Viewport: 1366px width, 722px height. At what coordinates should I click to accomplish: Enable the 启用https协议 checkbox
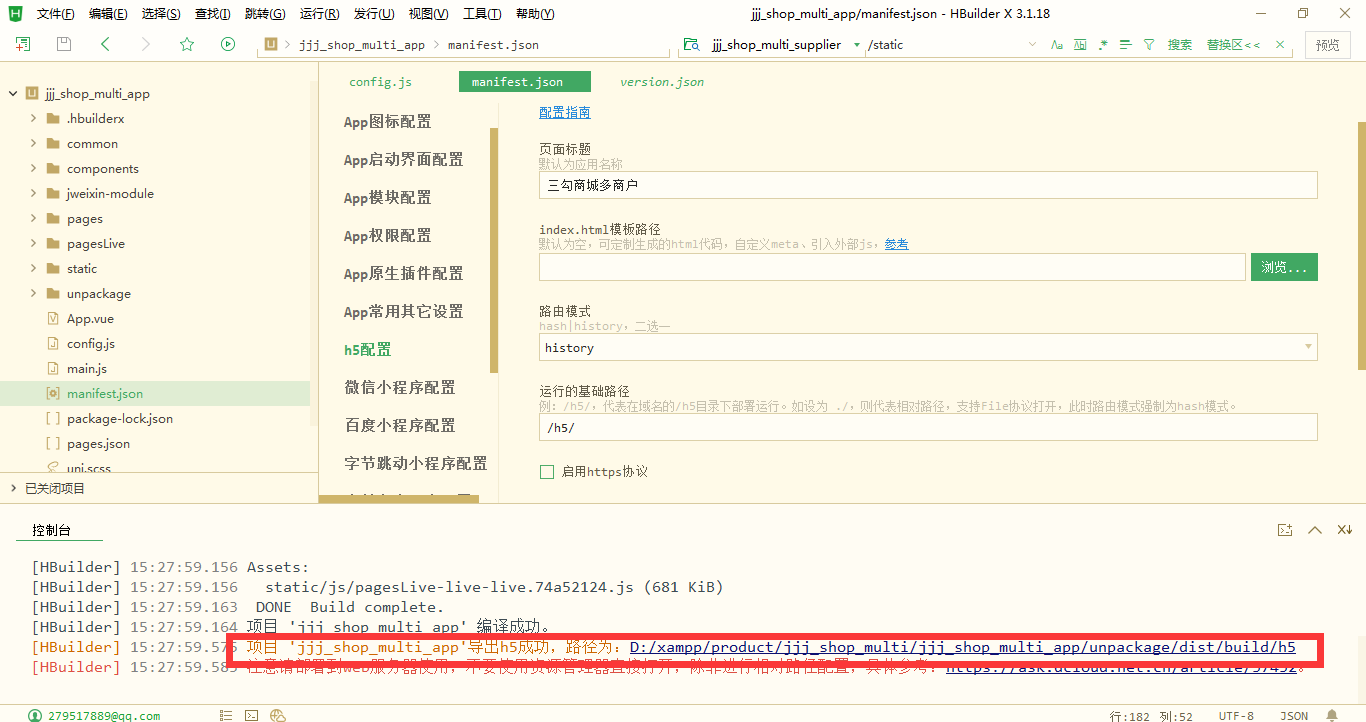tap(547, 472)
